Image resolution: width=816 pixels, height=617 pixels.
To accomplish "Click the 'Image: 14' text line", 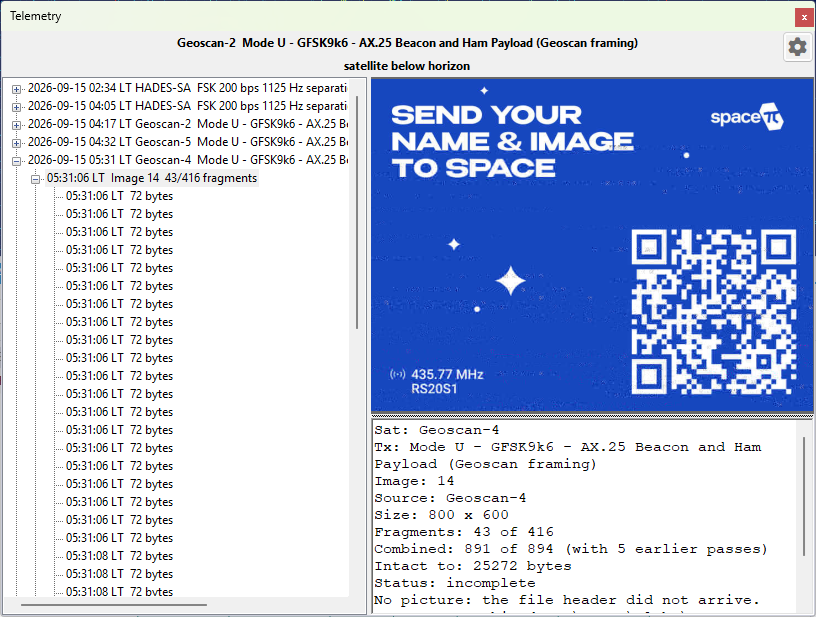I will [x=414, y=481].
